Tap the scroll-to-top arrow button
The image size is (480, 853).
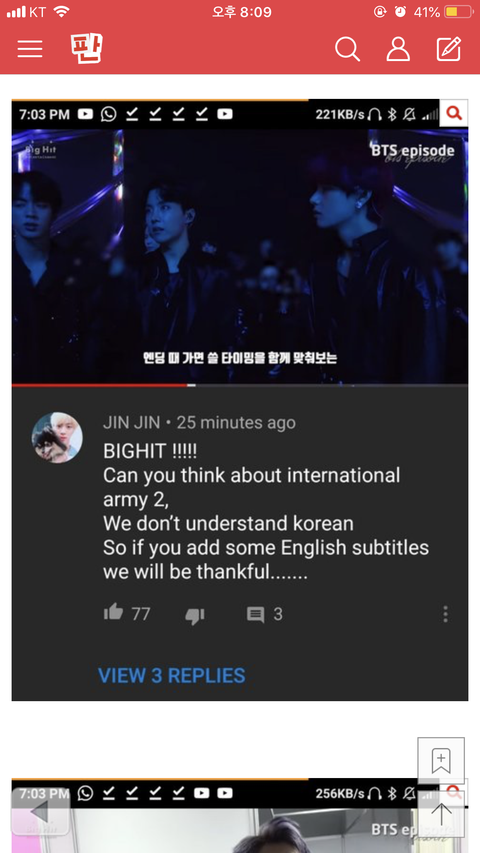coord(441,814)
